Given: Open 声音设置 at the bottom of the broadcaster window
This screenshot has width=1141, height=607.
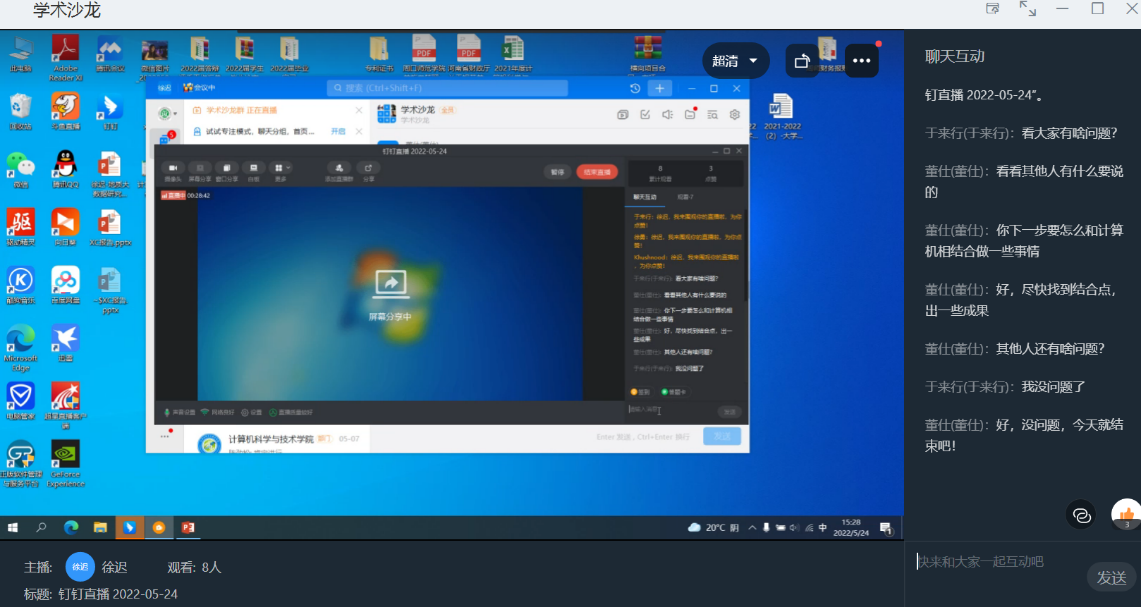Looking at the screenshot, I should [x=180, y=413].
